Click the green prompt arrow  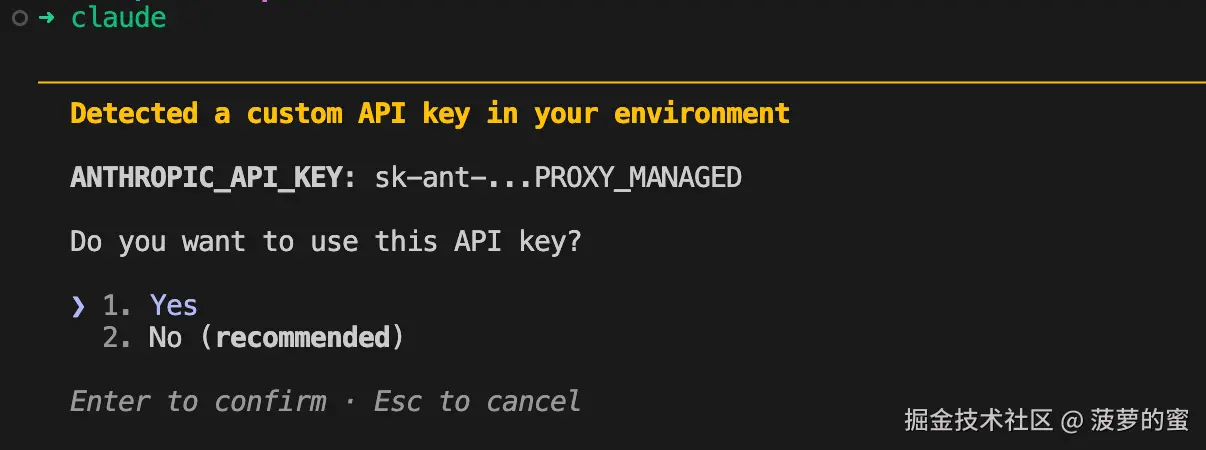click(46, 18)
